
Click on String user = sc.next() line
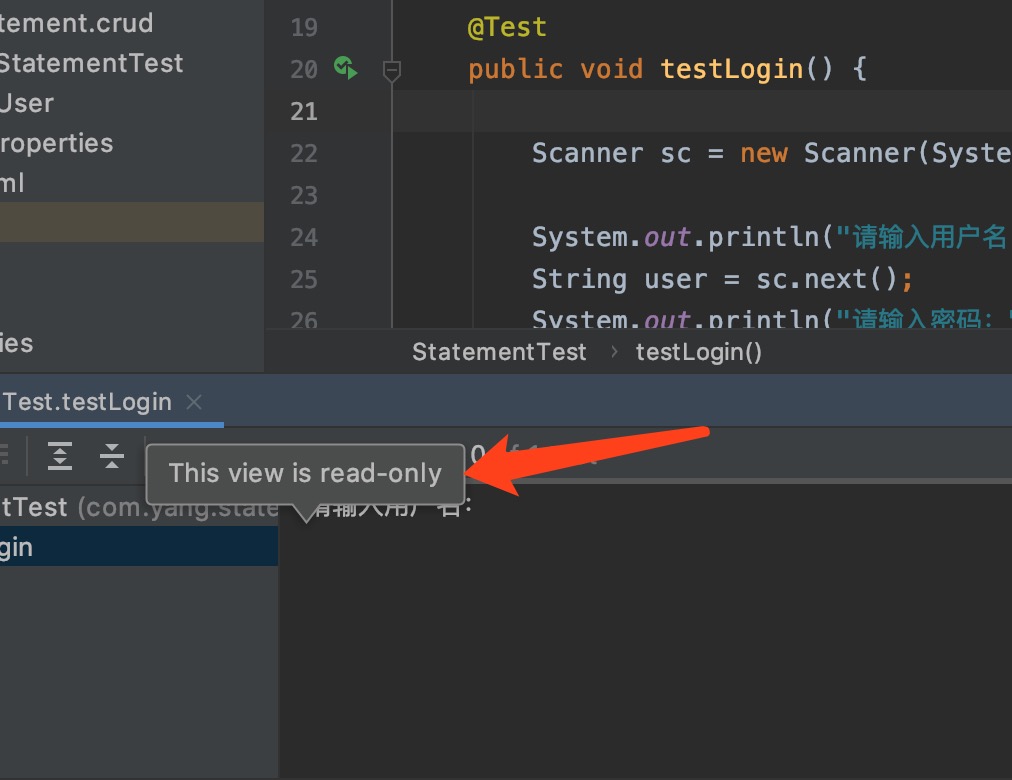click(x=722, y=279)
